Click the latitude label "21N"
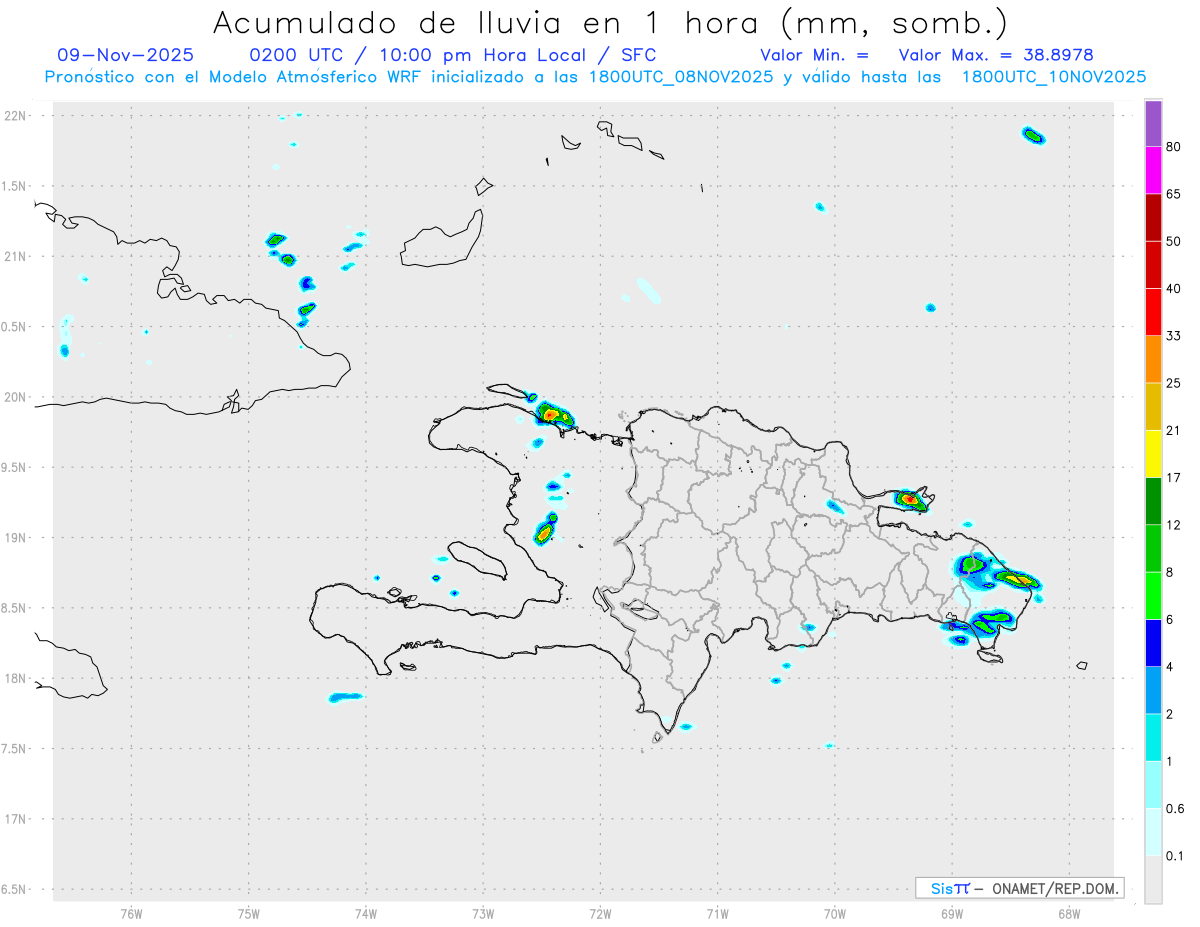Screen dimensions: 1200x927 (x=16, y=256)
